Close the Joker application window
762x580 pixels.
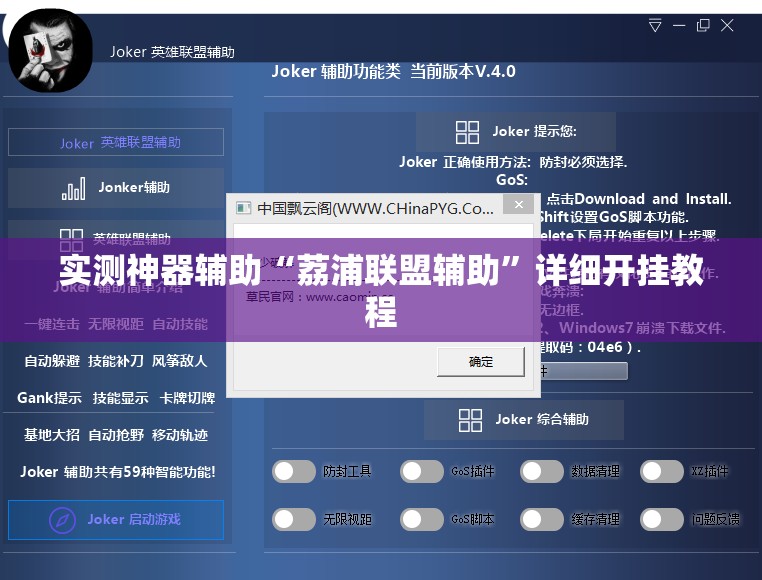727,25
